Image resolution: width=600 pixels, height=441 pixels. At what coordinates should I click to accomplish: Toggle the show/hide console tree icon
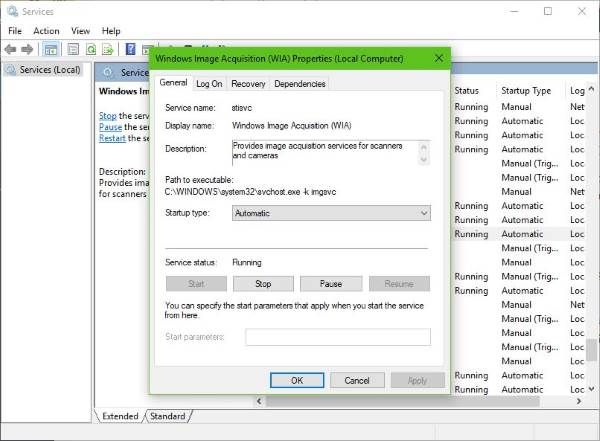point(49,49)
